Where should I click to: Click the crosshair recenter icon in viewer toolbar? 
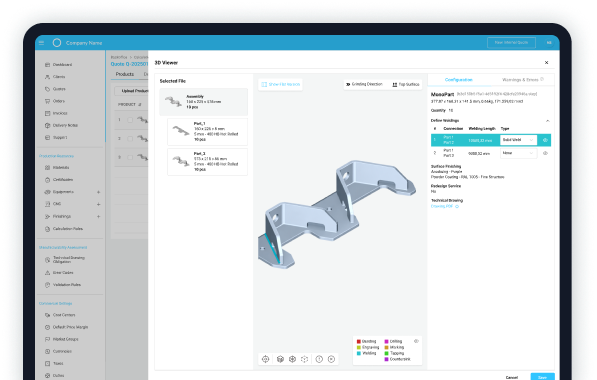(x=265, y=359)
